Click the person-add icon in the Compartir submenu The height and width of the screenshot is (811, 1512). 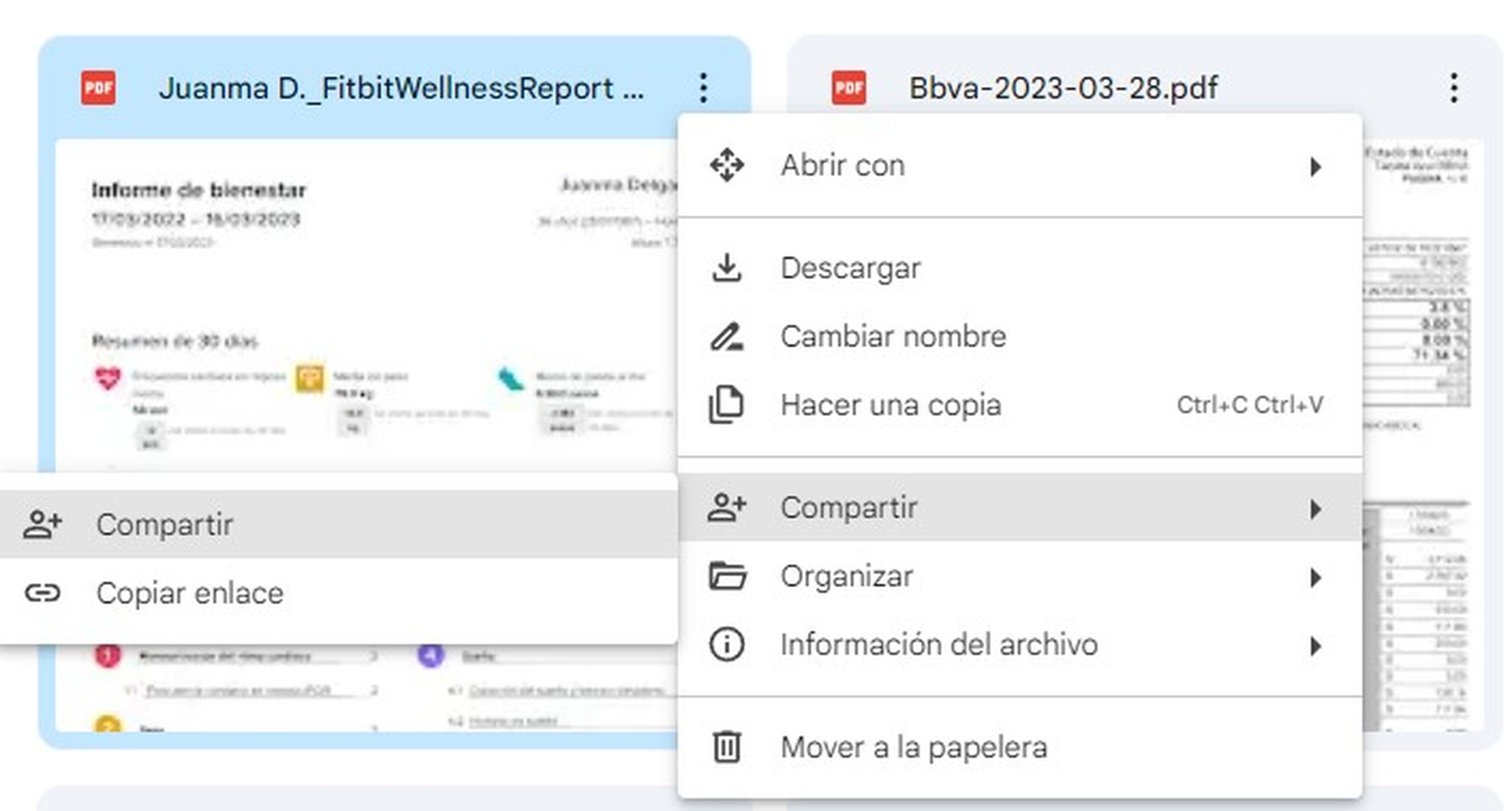pos(42,524)
